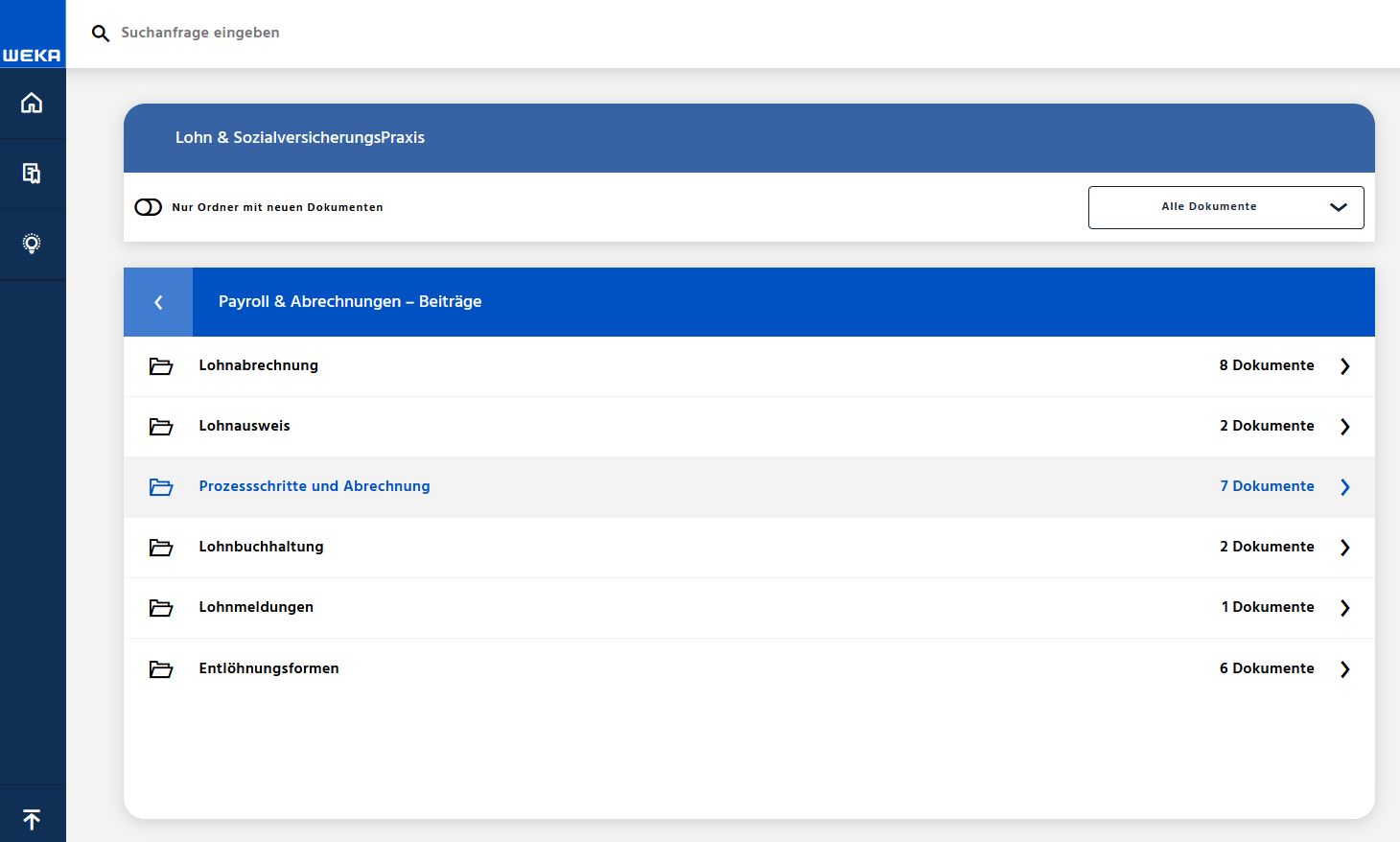Screen dimensions: 1400x842
Task: Click the Lohn & SozialversicherungsPraxis header title
Action: (x=299, y=137)
